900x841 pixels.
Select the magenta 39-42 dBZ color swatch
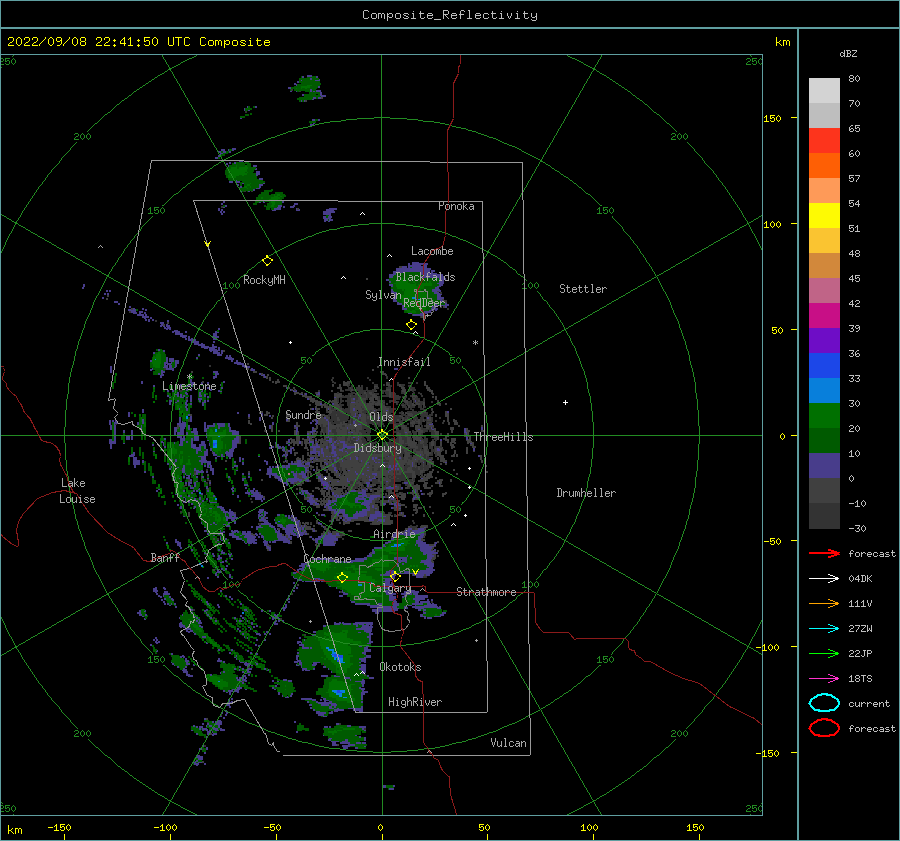824,316
